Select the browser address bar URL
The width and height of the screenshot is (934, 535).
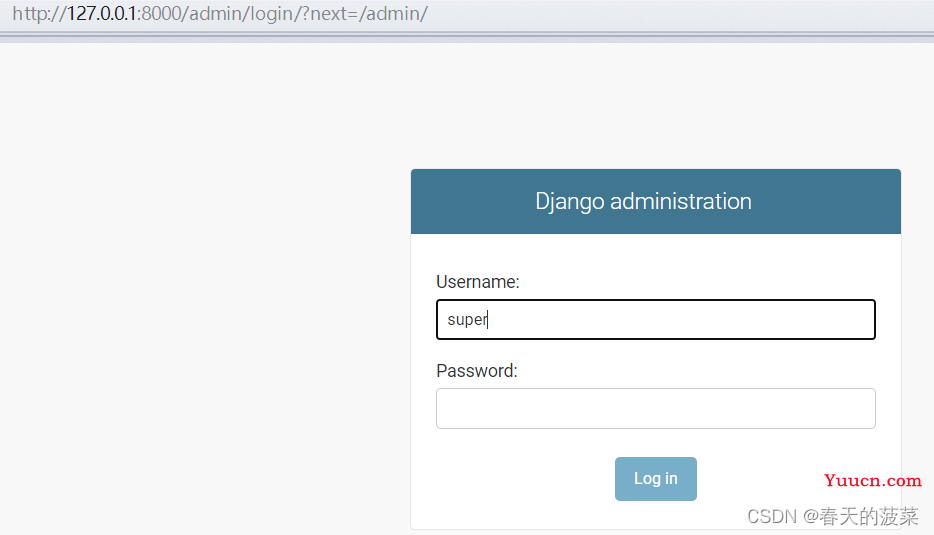220,14
